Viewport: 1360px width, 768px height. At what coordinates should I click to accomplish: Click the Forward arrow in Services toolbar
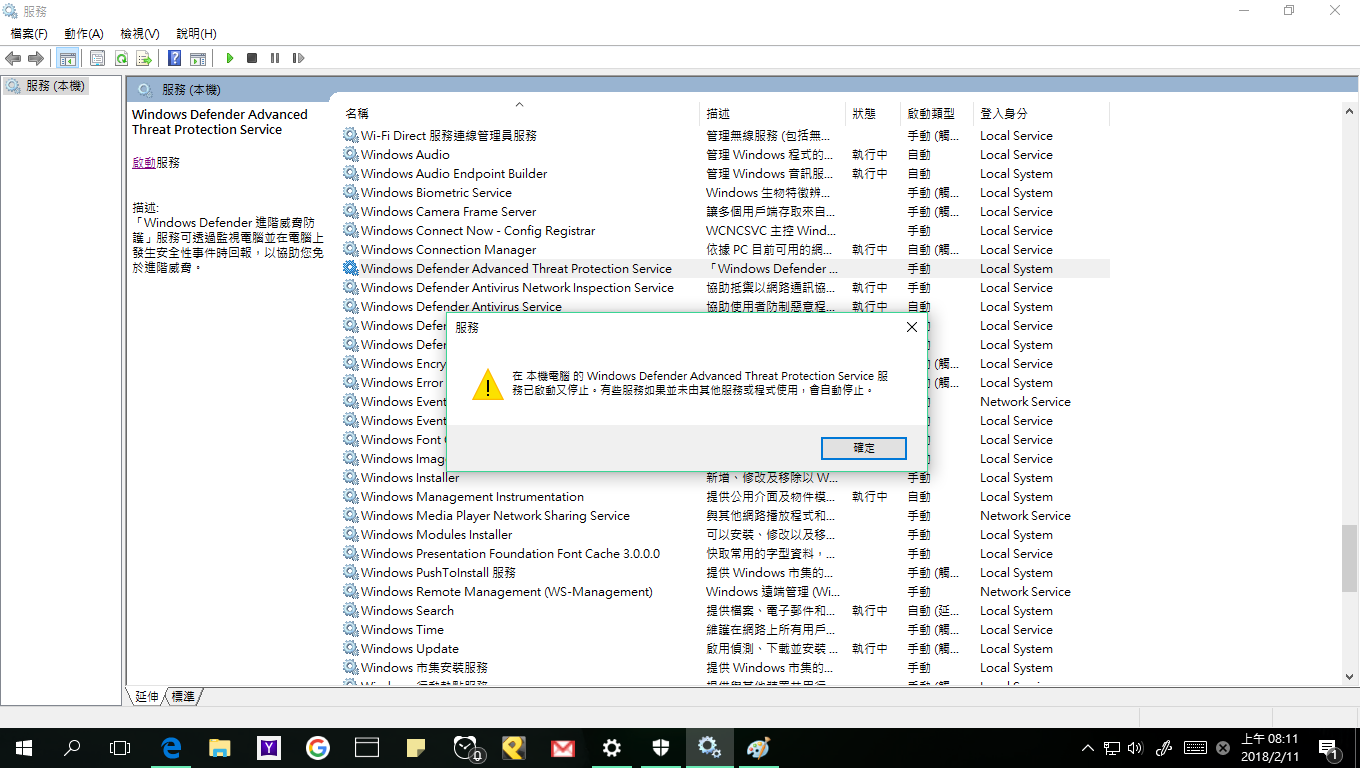click(x=36, y=58)
